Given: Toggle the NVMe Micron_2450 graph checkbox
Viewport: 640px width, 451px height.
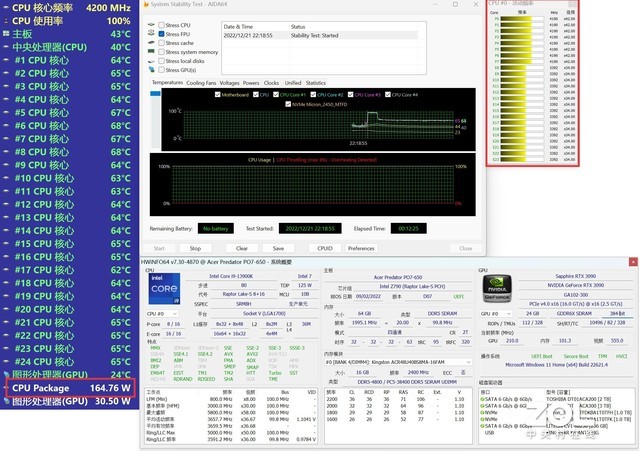Looking at the screenshot, I should [288, 104].
